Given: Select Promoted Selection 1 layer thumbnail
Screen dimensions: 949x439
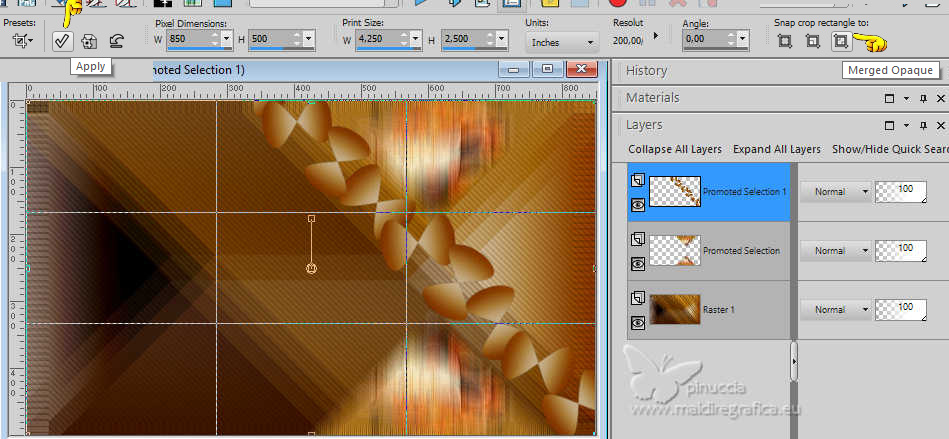Looking at the screenshot, I should click(x=675, y=191).
